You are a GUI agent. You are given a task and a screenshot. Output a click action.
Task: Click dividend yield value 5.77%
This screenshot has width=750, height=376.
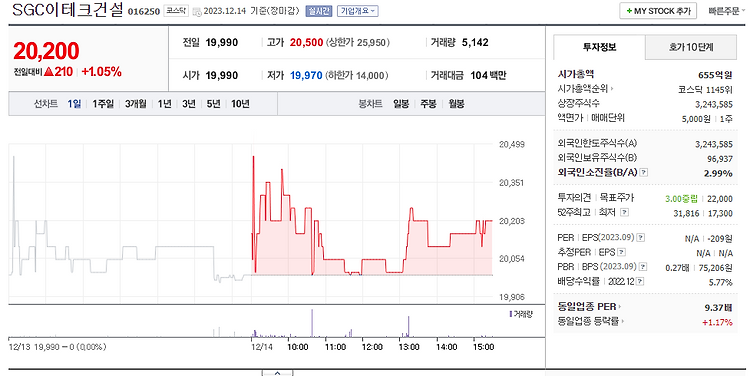[720, 283]
